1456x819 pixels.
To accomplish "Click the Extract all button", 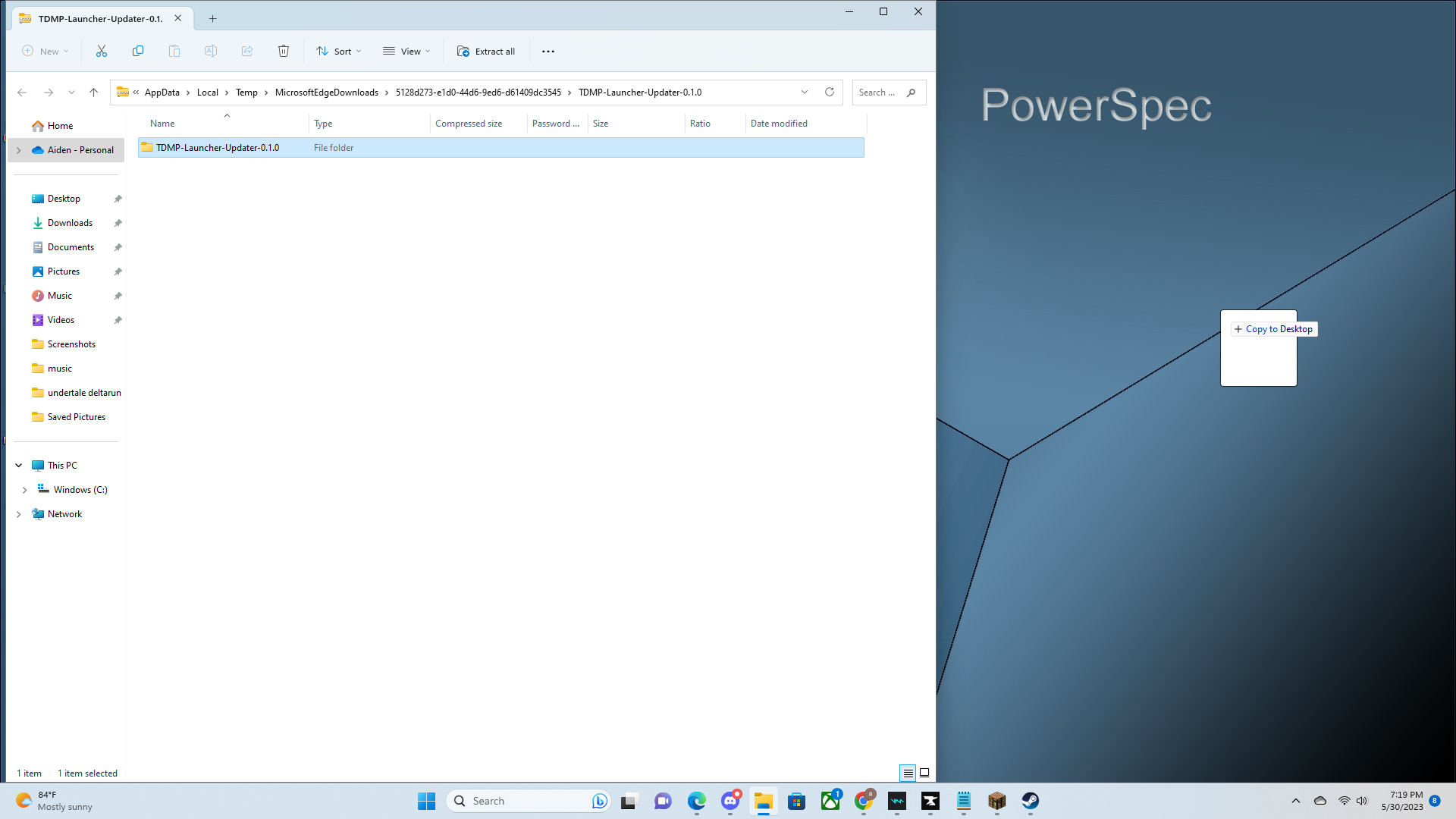I will point(486,52).
